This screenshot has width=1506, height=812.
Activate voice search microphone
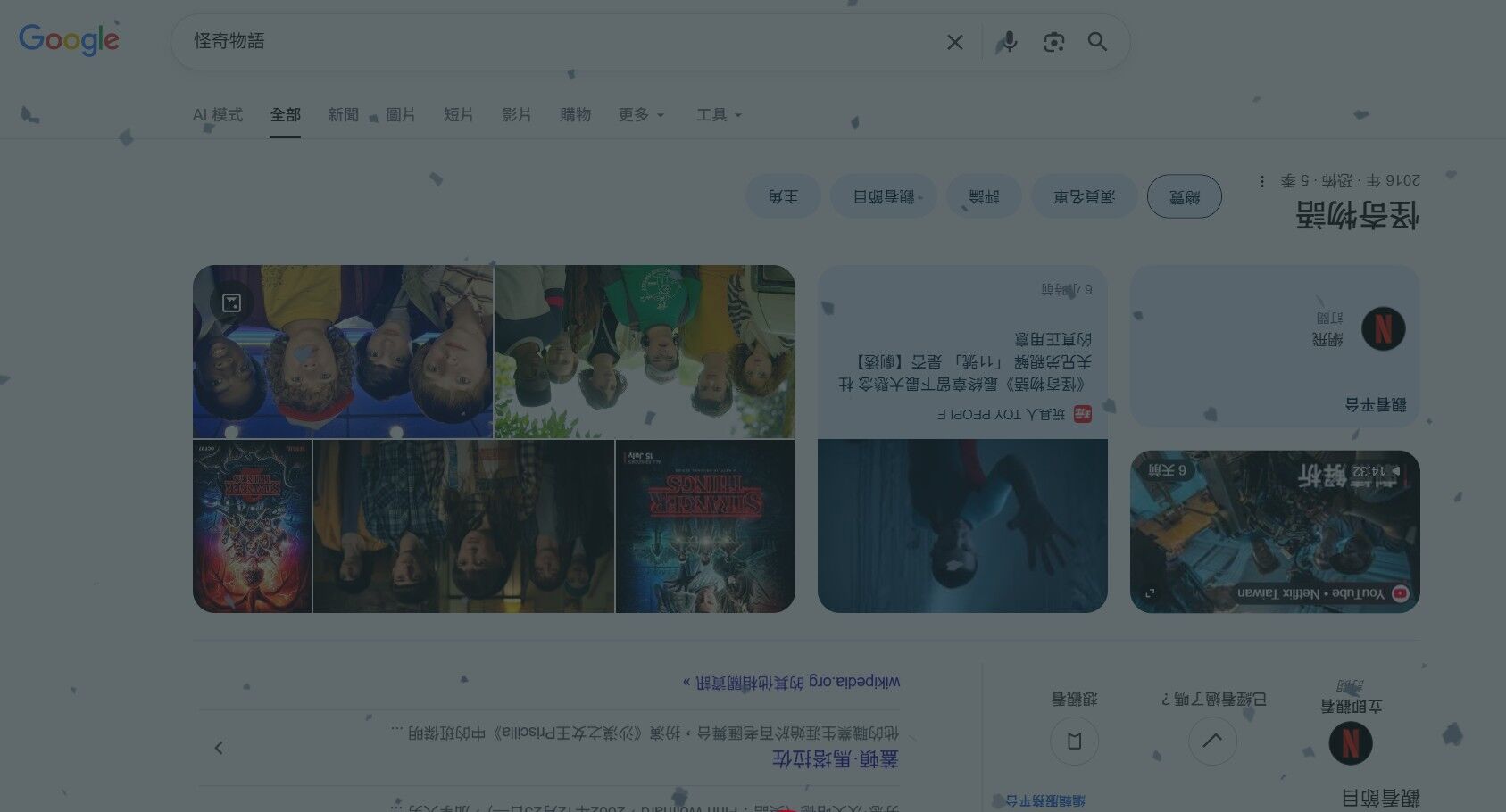pos(1009,41)
